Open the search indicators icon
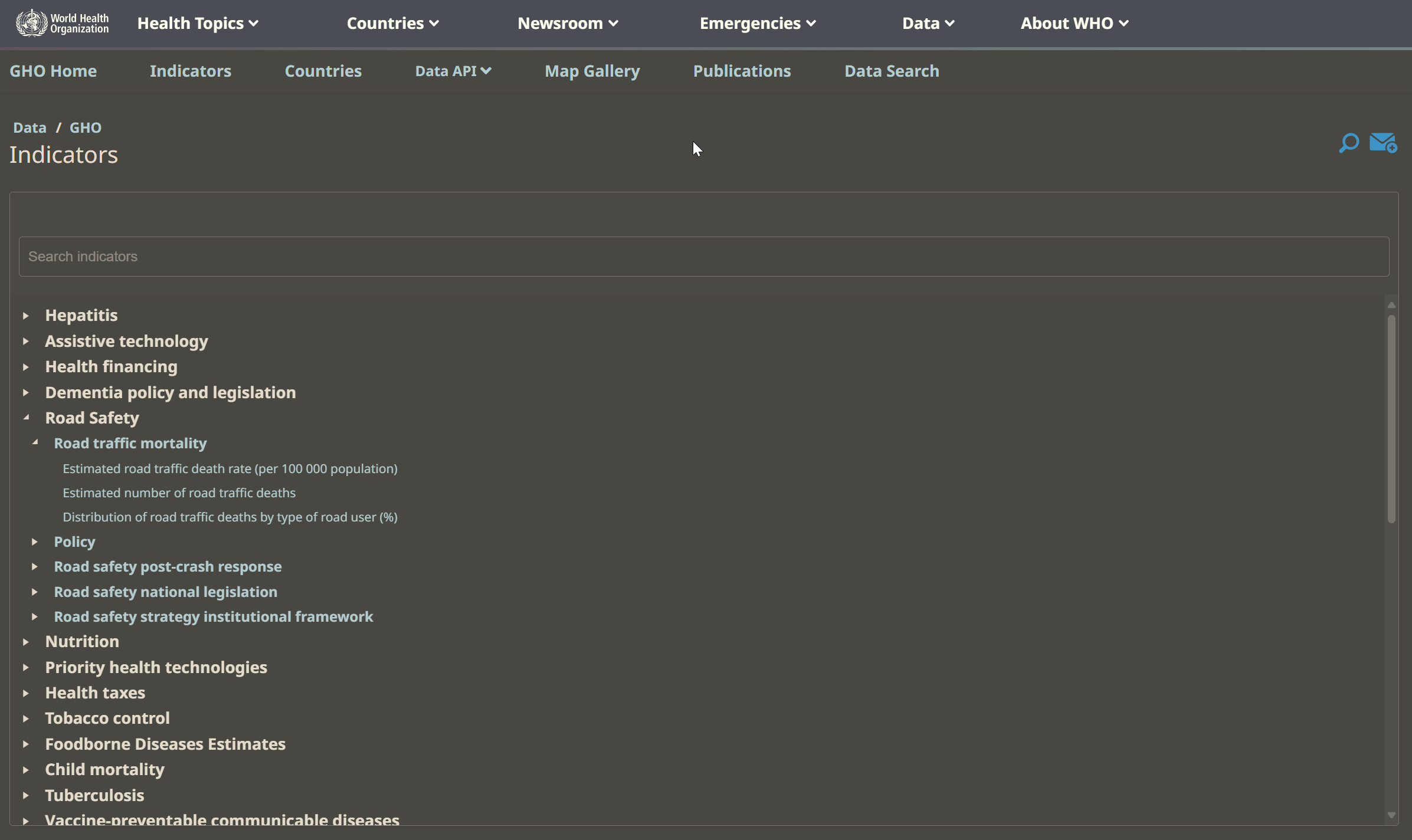Image resolution: width=1412 pixels, height=840 pixels. [x=1349, y=142]
